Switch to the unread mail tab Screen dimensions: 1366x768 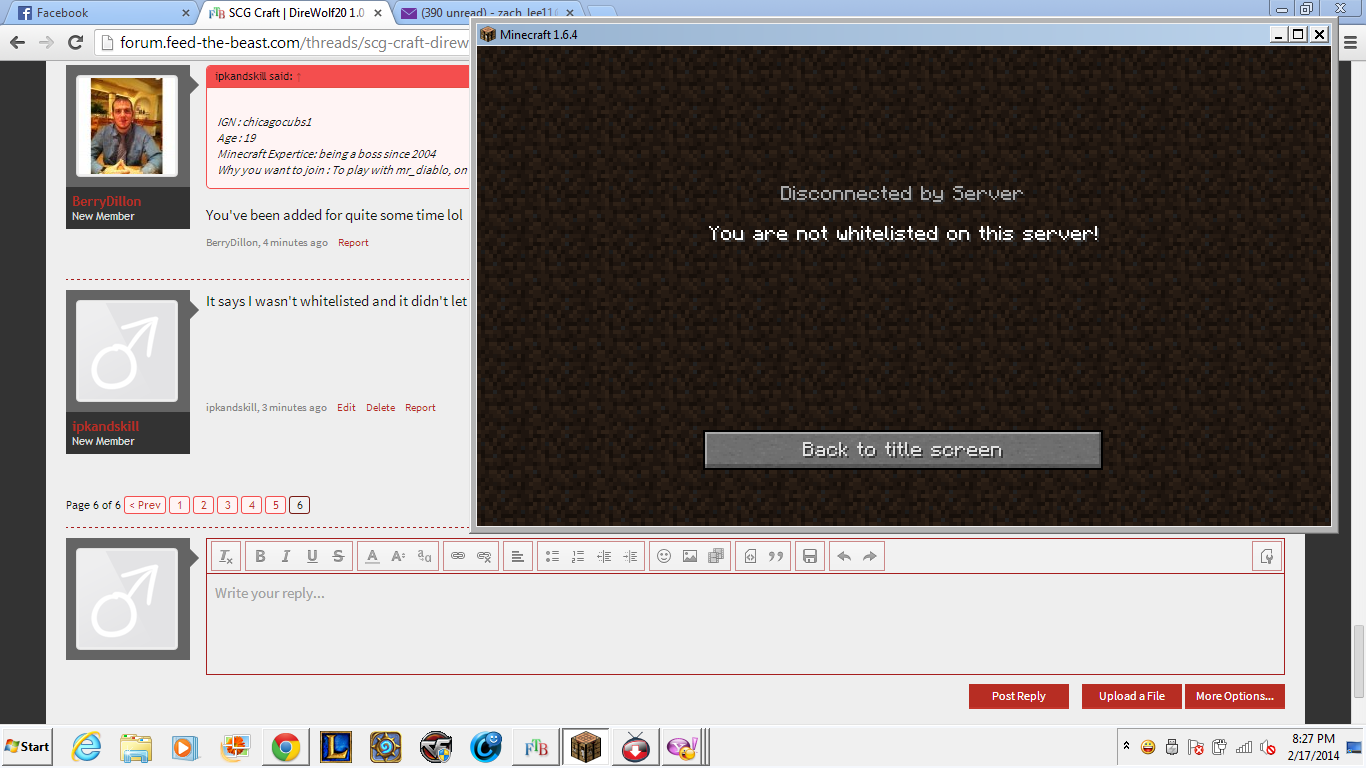pyautogui.click(x=480, y=13)
